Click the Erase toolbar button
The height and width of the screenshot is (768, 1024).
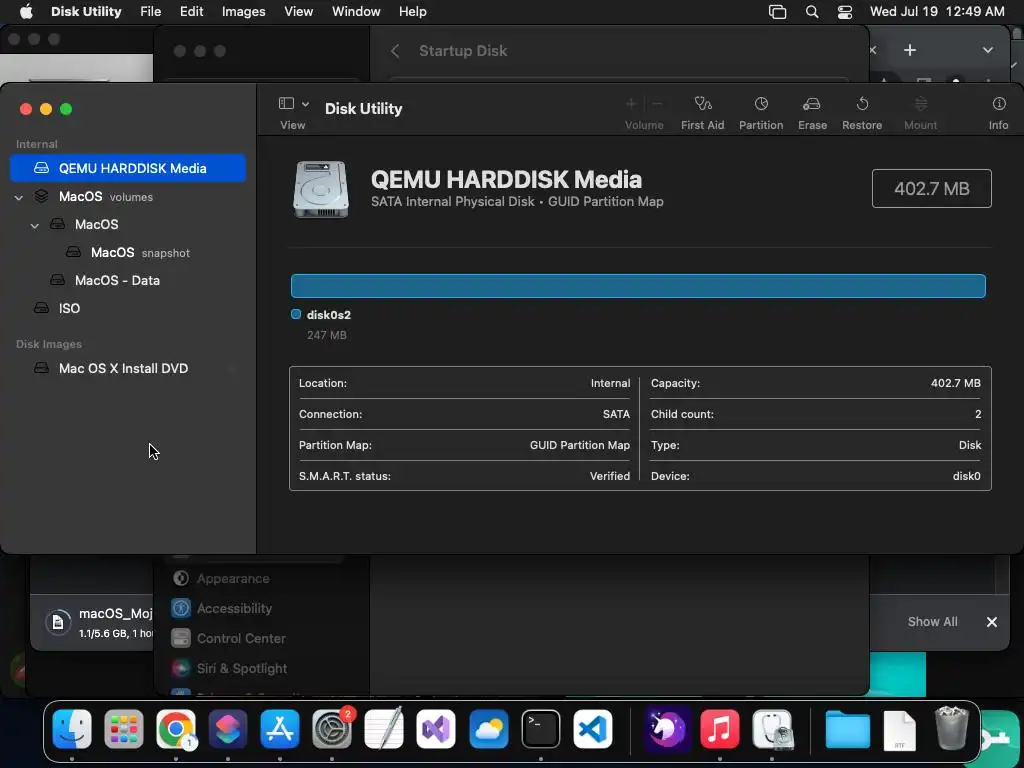point(812,113)
